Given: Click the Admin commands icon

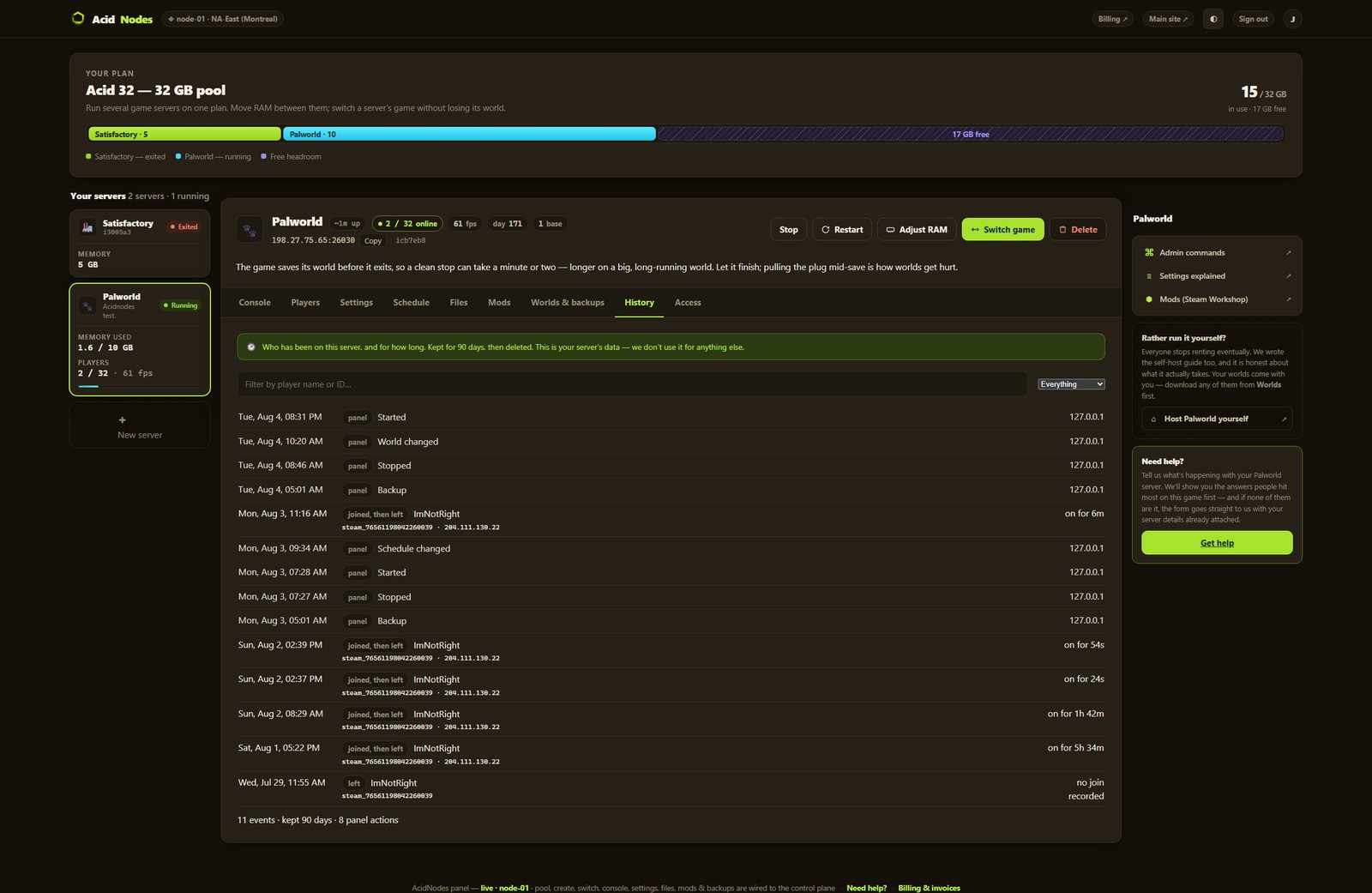Looking at the screenshot, I should (1149, 252).
